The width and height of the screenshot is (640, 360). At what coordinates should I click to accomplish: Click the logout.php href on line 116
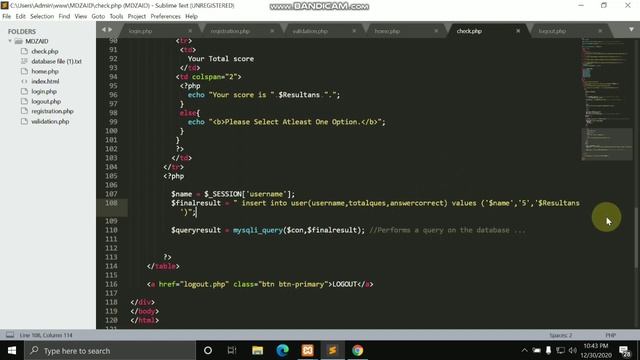[204, 284]
